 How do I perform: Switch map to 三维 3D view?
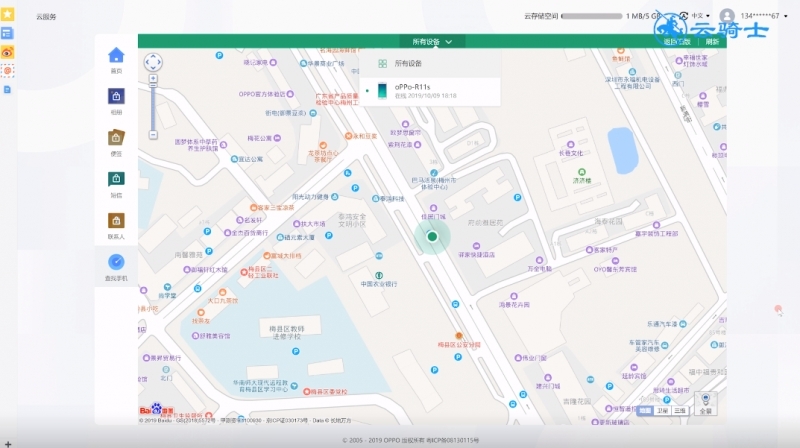(680, 410)
